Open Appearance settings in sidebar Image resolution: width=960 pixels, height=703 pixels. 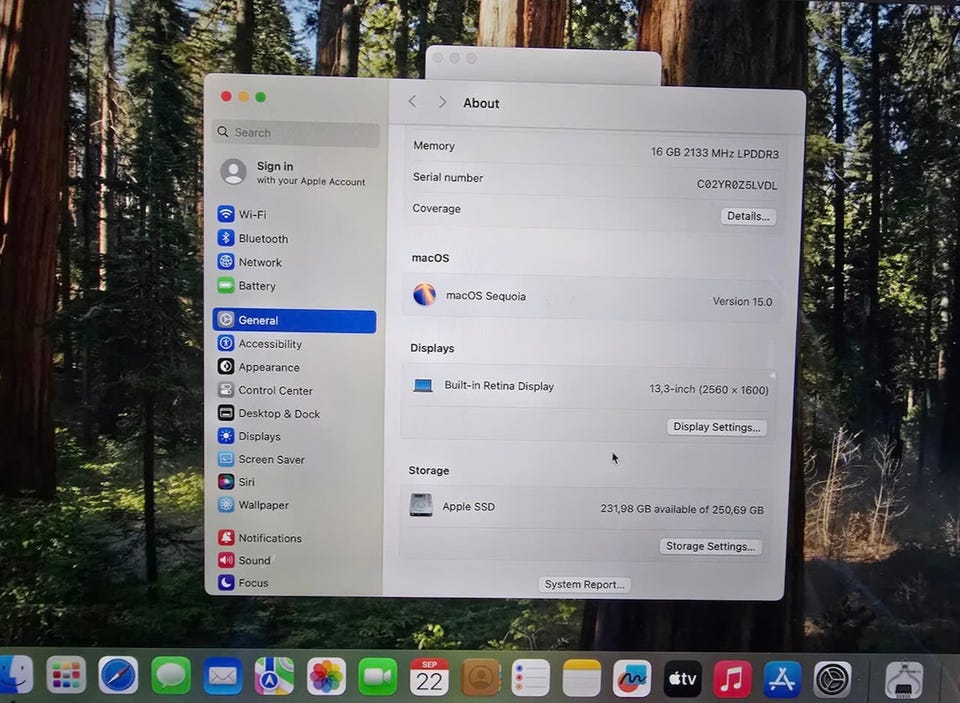(258, 367)
